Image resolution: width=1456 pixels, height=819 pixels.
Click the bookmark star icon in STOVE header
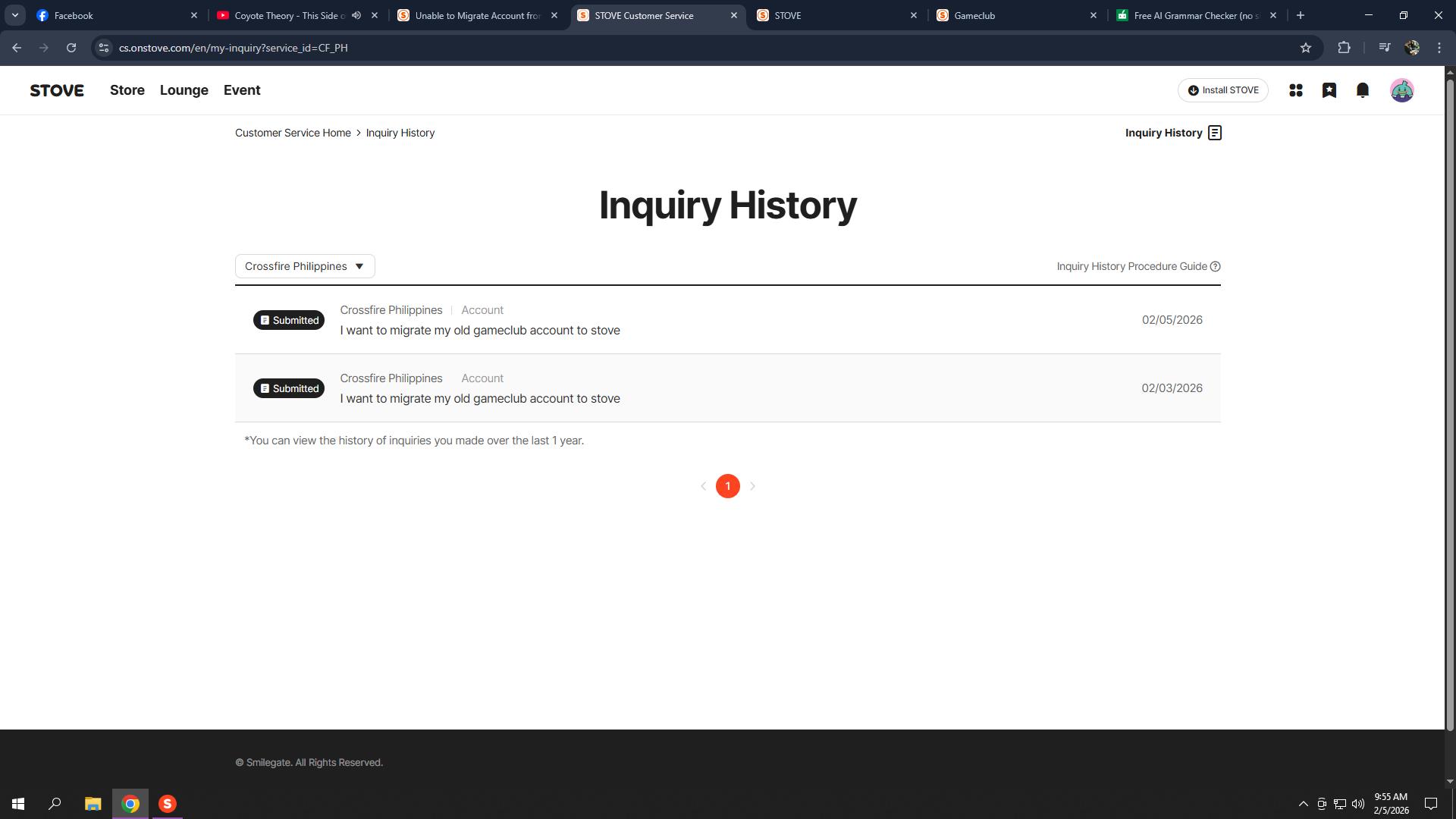(1329, 90)
